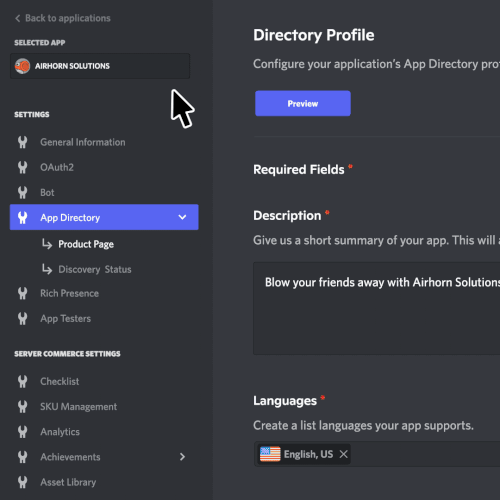Click the US flag icon in Languages
The width and height of the screenshot is (500, 500).
(270, 454)
